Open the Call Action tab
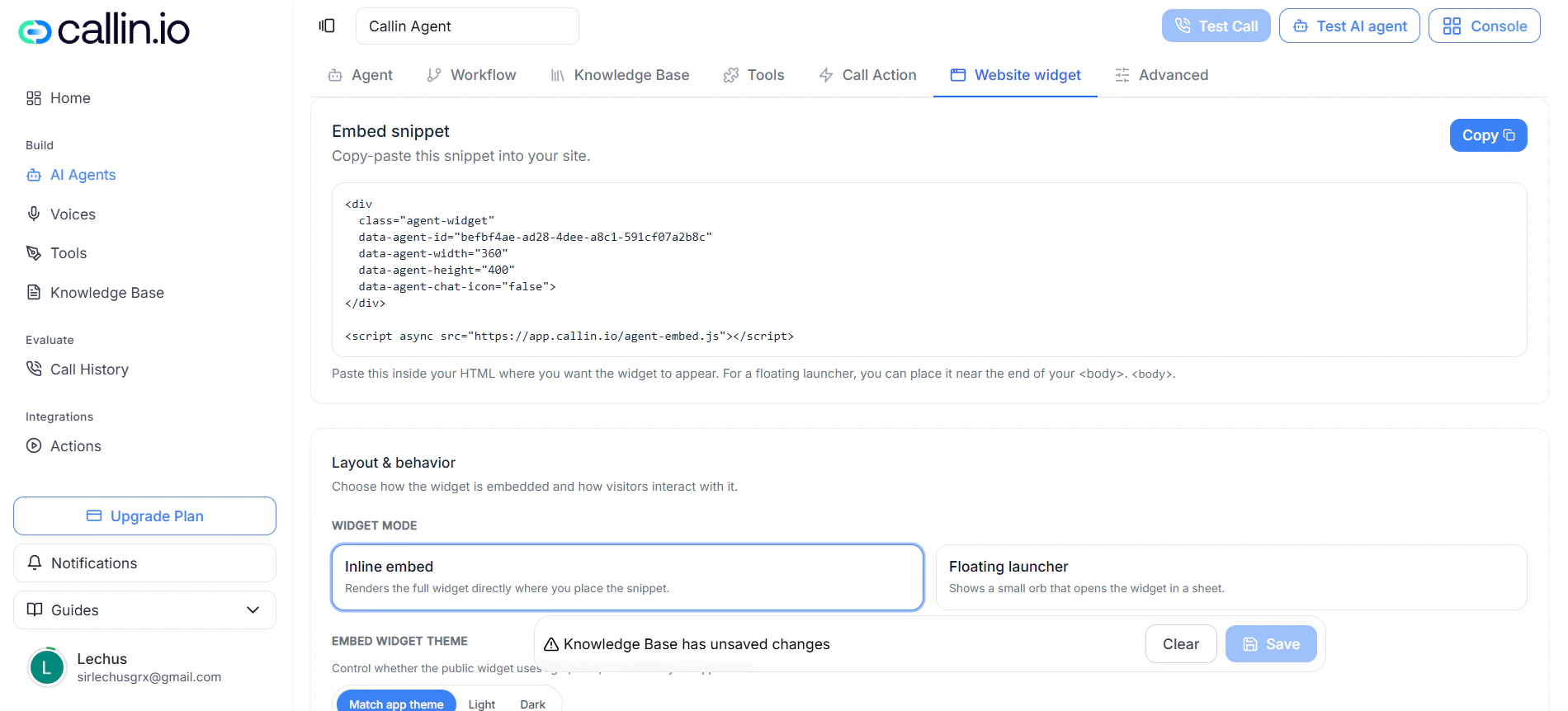The height and width of the screenshot is (711, 1568). 867,75
